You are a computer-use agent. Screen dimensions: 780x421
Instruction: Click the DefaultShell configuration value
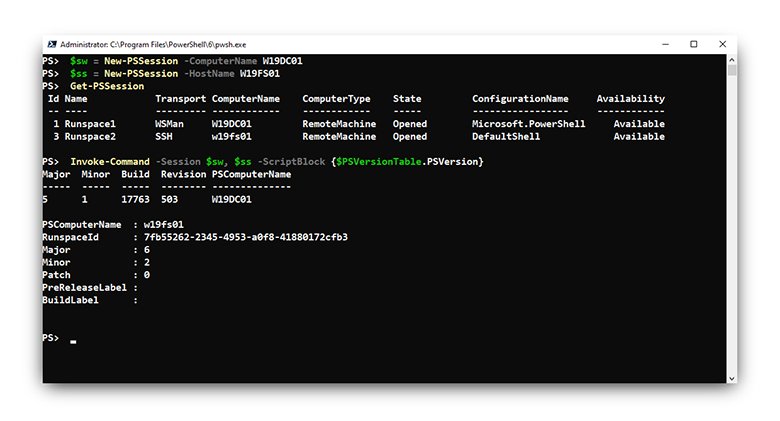point(506,136)
